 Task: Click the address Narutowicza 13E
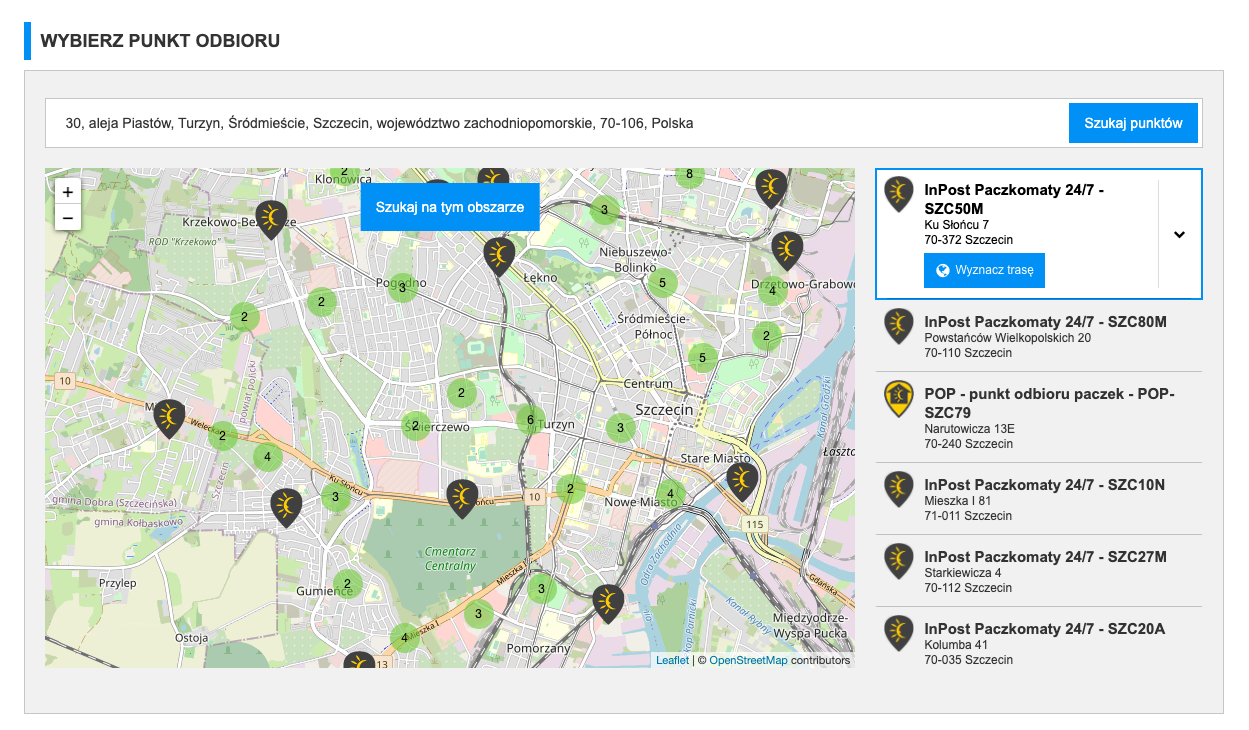[x=970, y=429]
